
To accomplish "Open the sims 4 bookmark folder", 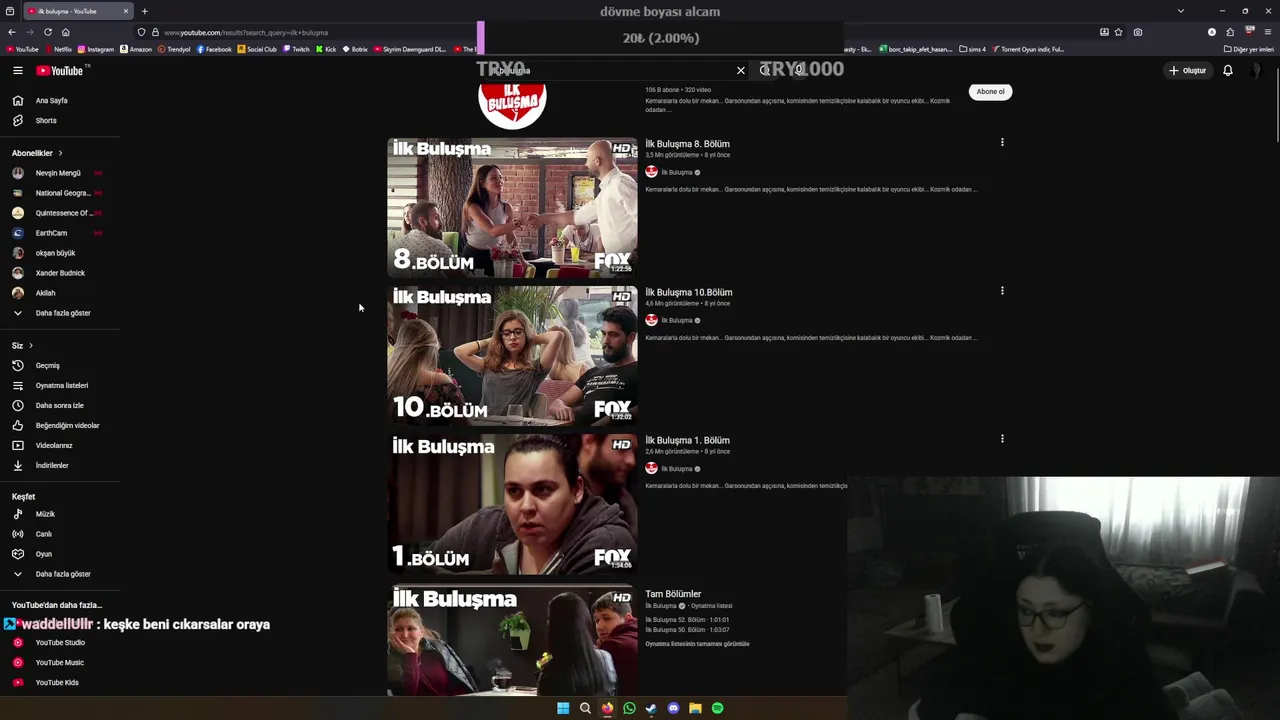I will pyautogui.click(x=972, y=49).
